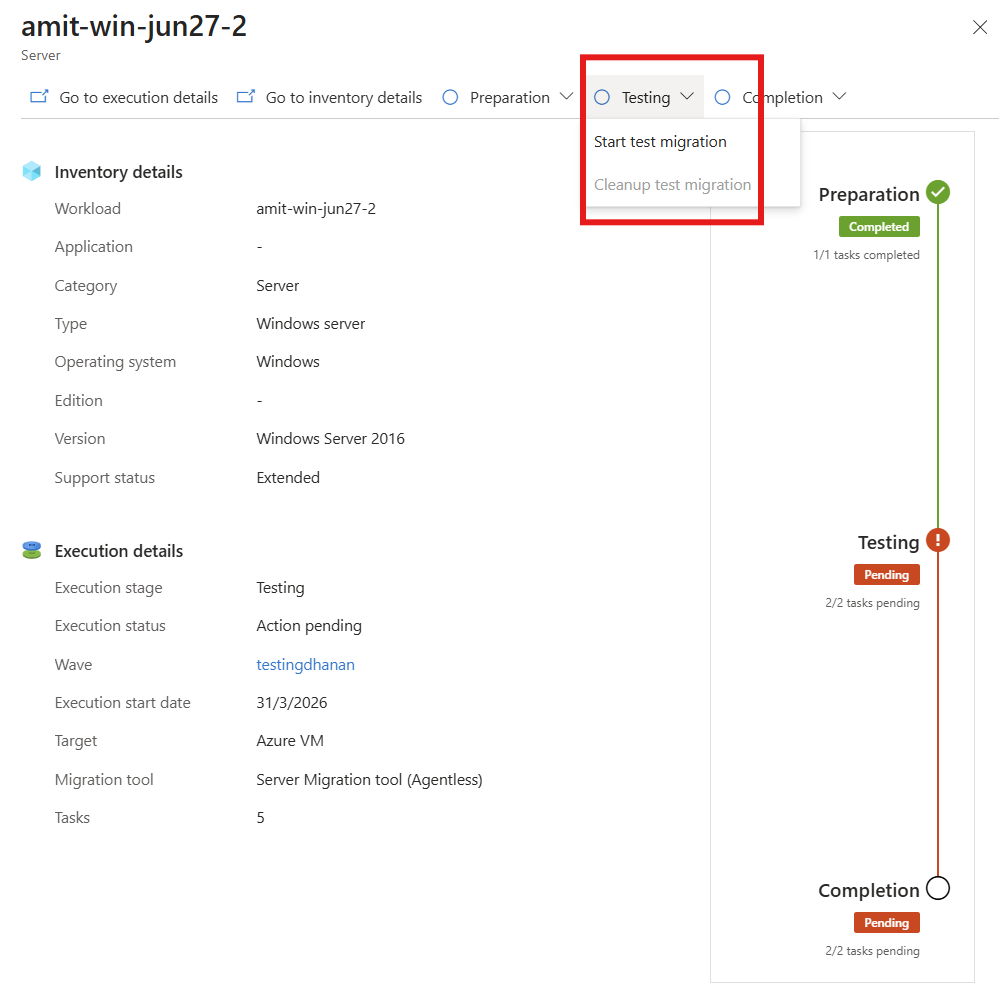Click the green Preparation checkmark icon

(938, 192)
